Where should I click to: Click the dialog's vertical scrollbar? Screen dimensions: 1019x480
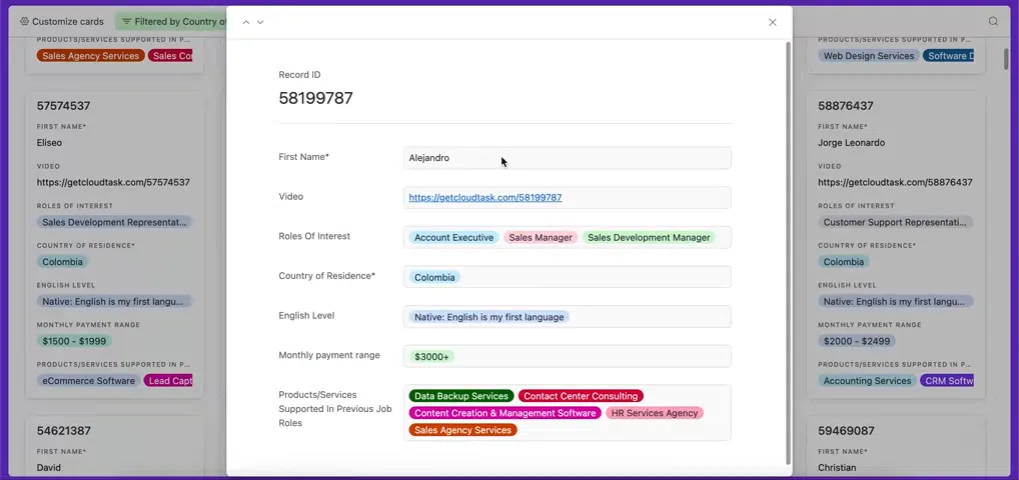[788, 253]
